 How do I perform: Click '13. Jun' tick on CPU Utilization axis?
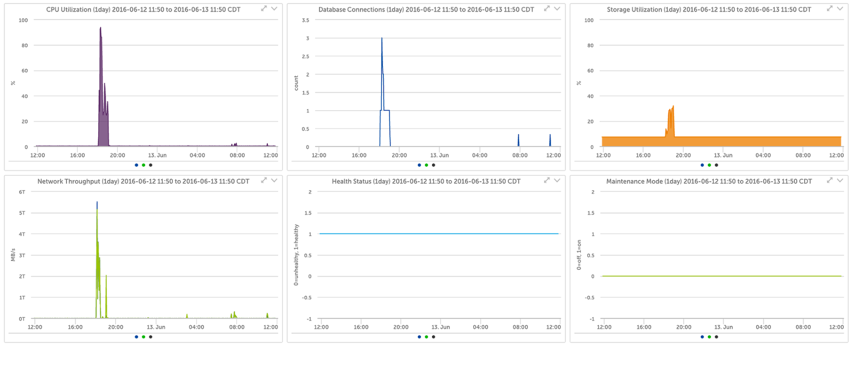(157, 155)
